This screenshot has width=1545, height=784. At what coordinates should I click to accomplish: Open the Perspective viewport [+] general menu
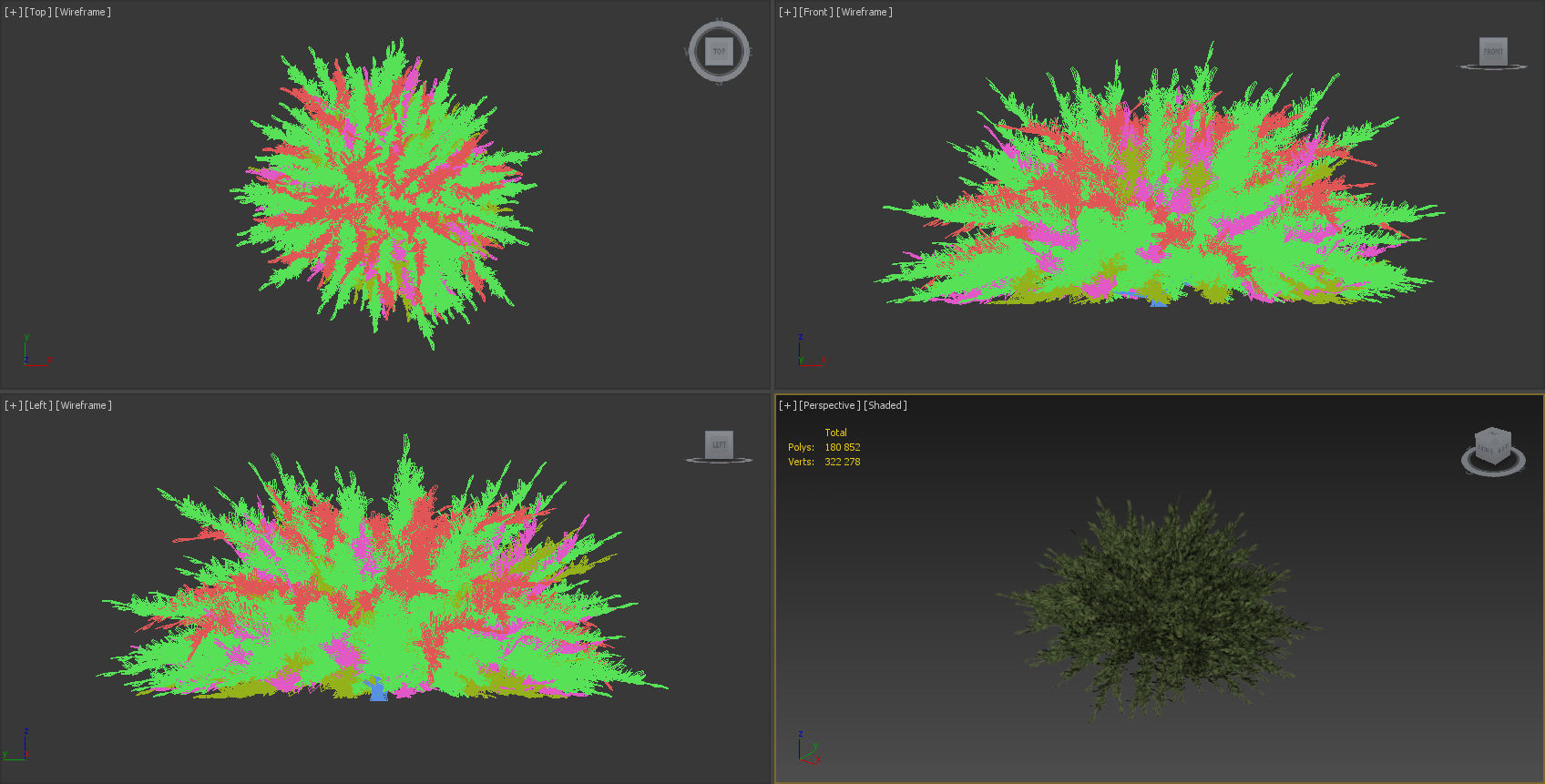[787, 405]
